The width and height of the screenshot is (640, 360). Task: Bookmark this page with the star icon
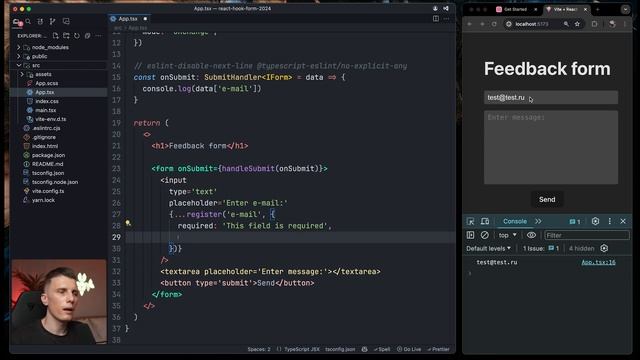tap(577, 24)
